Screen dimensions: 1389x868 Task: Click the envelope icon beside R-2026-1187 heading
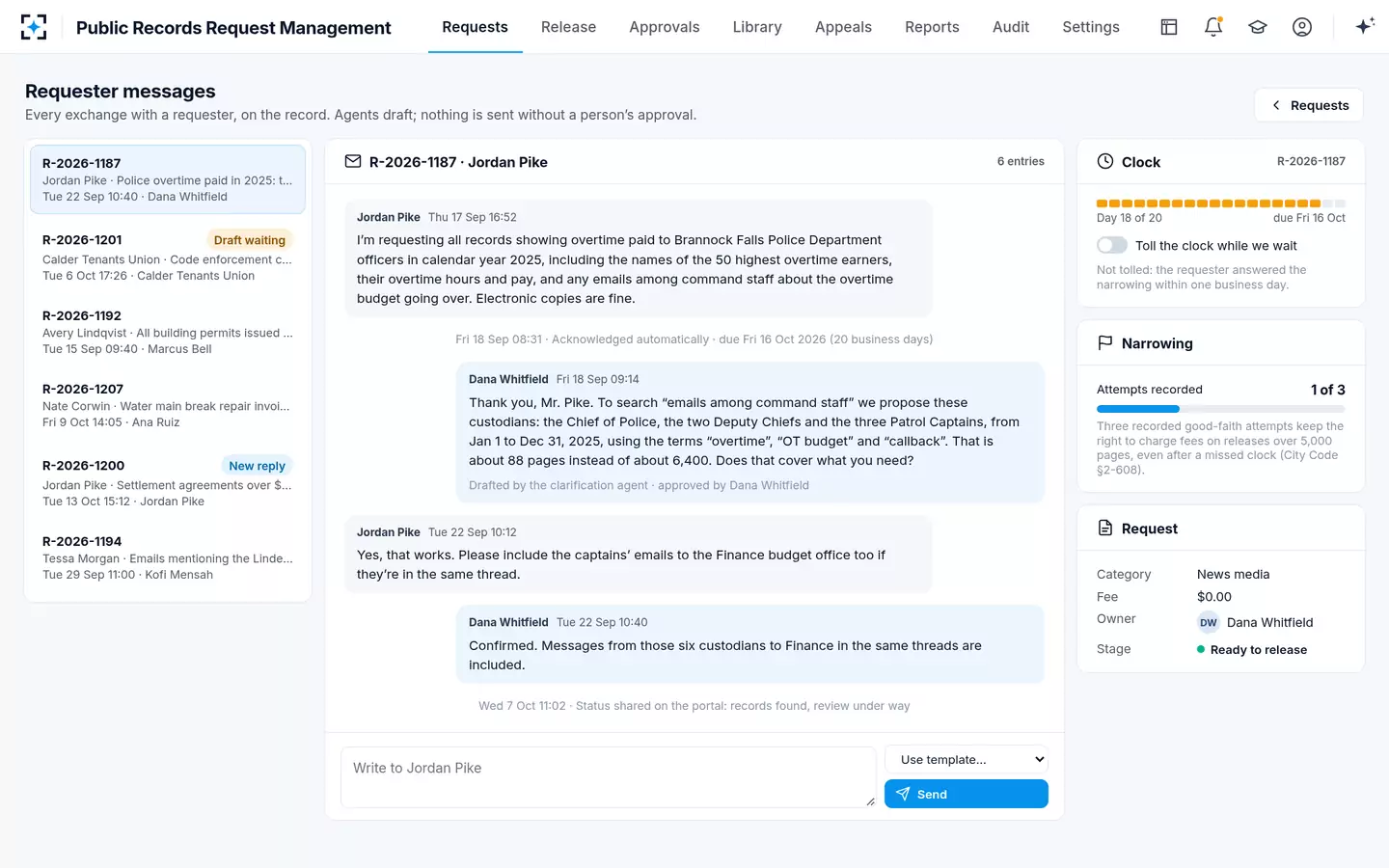[x=353, y=162]
